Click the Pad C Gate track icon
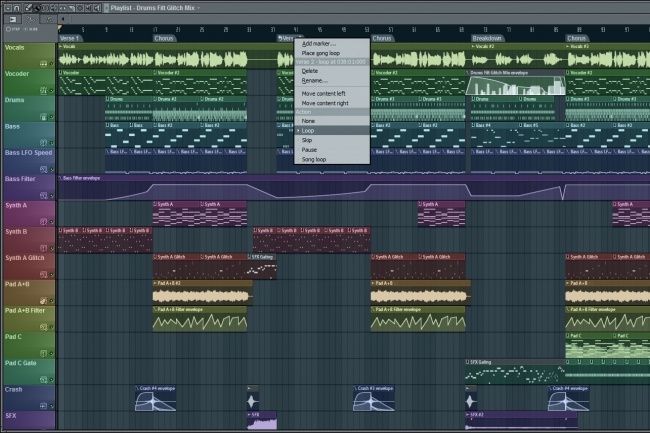The width and height of the screenshot is (650, 433). point(44,380)
